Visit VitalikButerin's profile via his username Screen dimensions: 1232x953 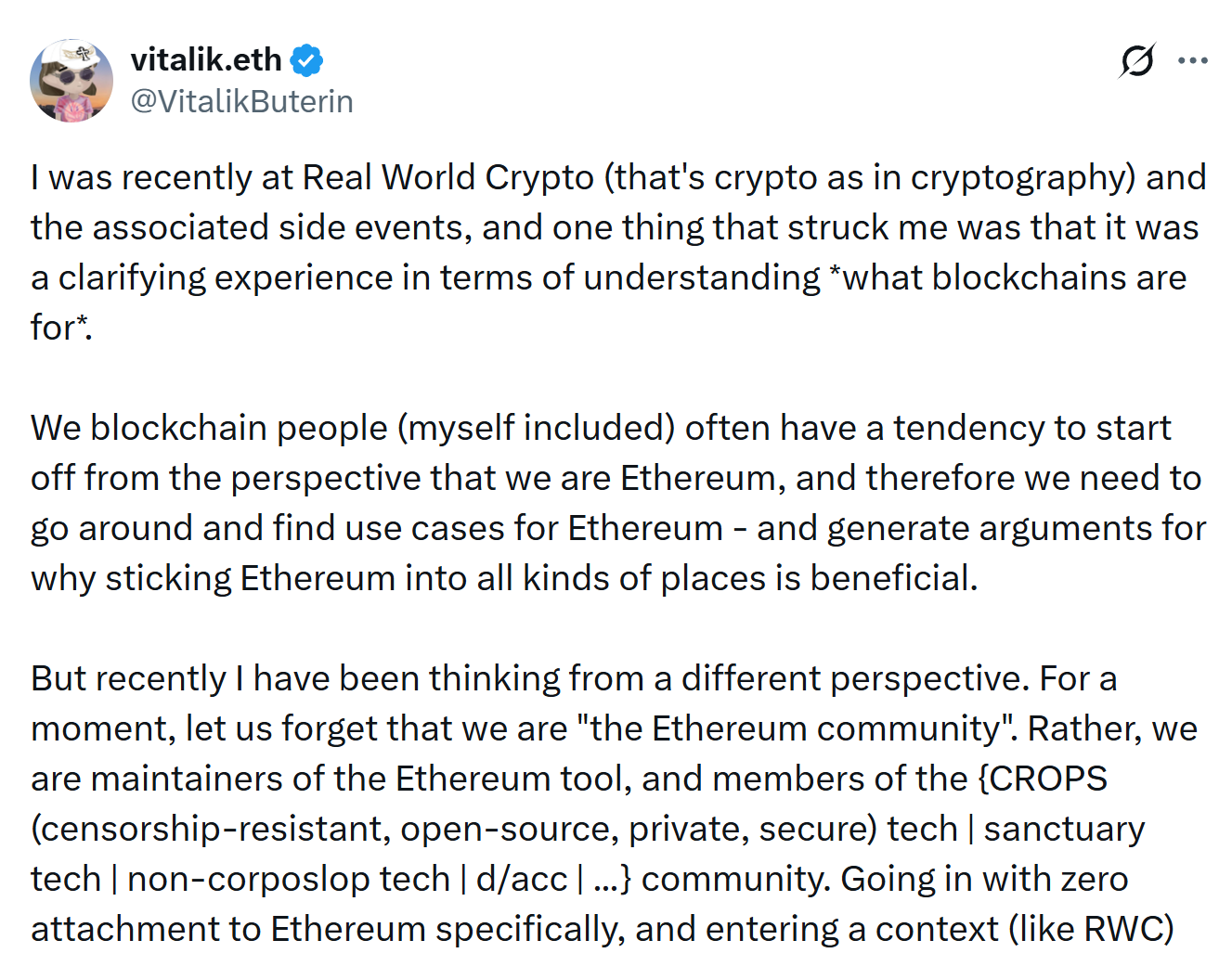tap(242, 100)
